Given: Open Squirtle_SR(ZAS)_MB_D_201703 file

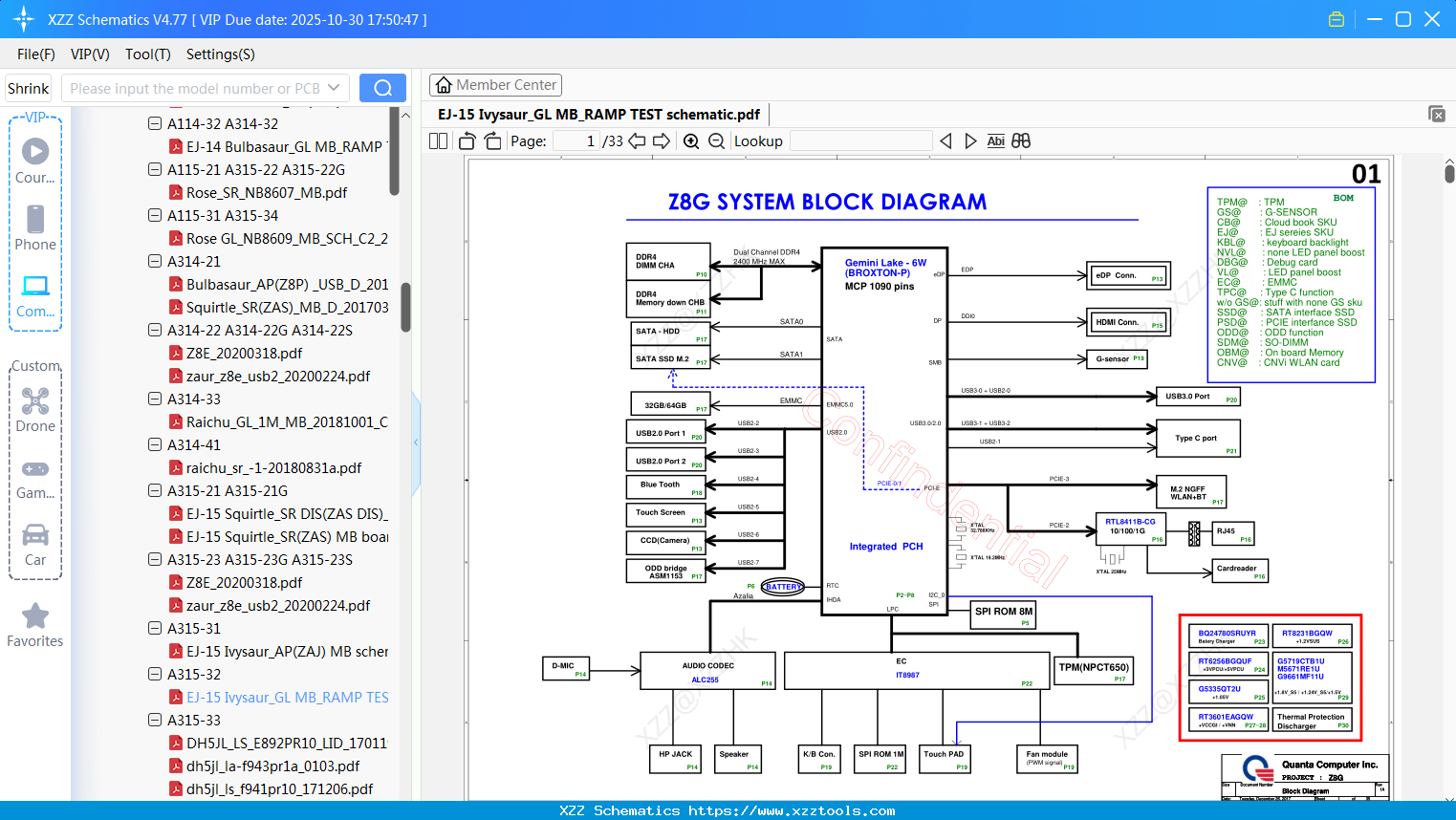Looking at the screenshot, I should click(x=287, y=307).
